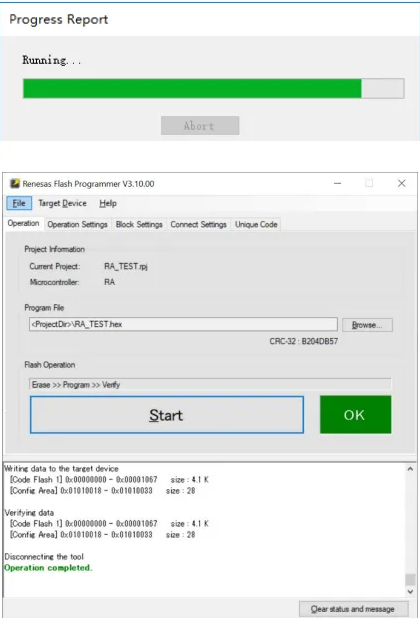Click the Abort button in Progress Report

point(200,126)
